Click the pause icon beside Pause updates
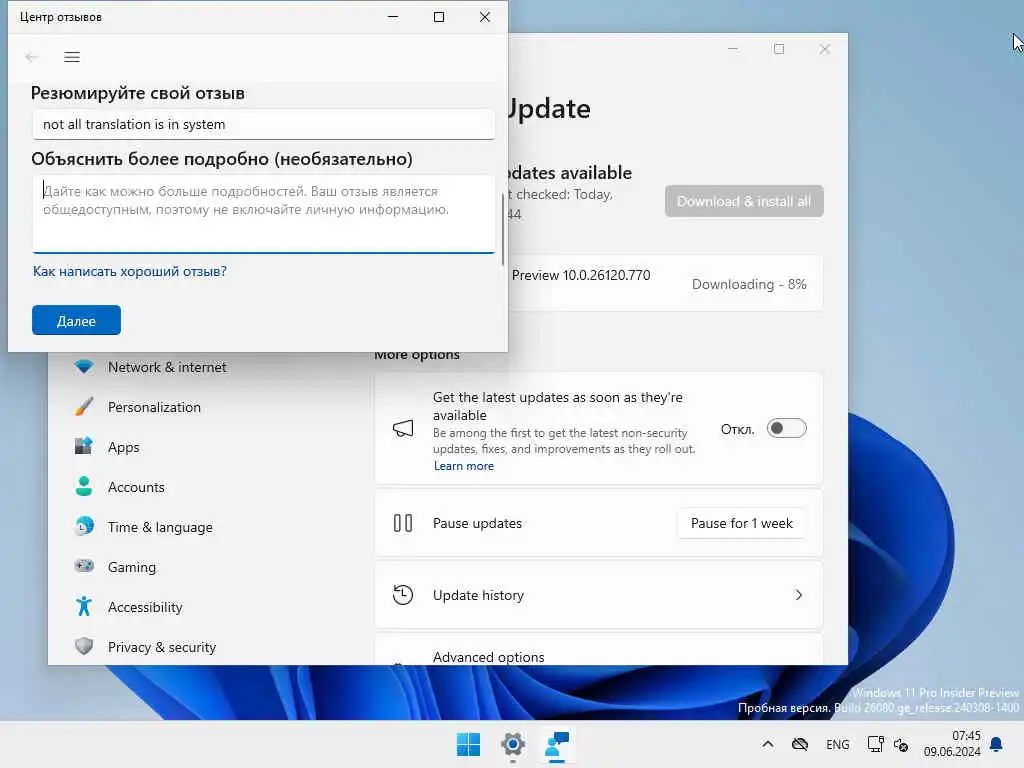The width and height of the screenshot is (1024, 768). tap(403, 523)
